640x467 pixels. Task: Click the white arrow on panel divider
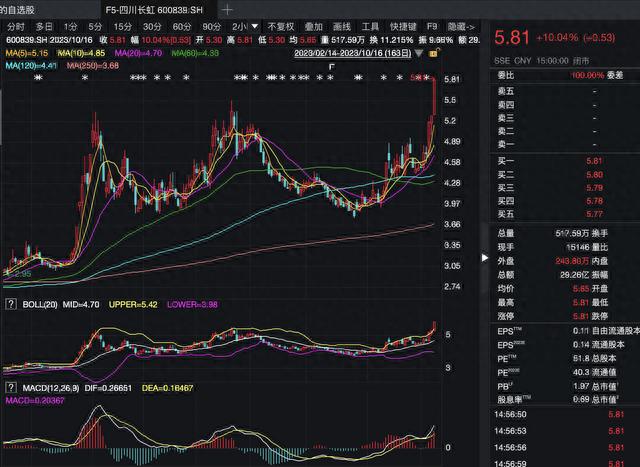[484, 258]
